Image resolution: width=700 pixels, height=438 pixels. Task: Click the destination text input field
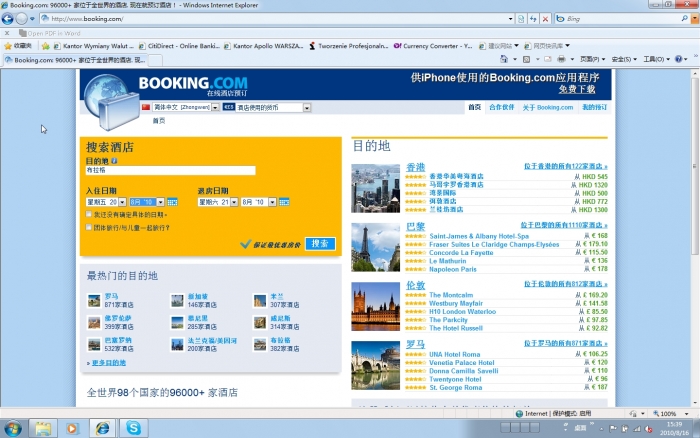tap(170, 171)
